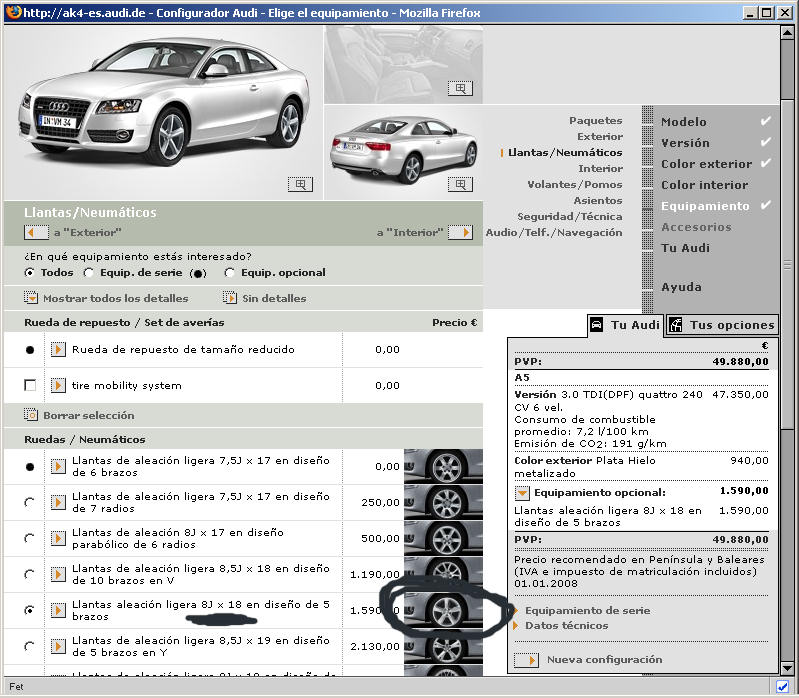
Task: Select the Todos radio option
Action: [x=30, y=273]
